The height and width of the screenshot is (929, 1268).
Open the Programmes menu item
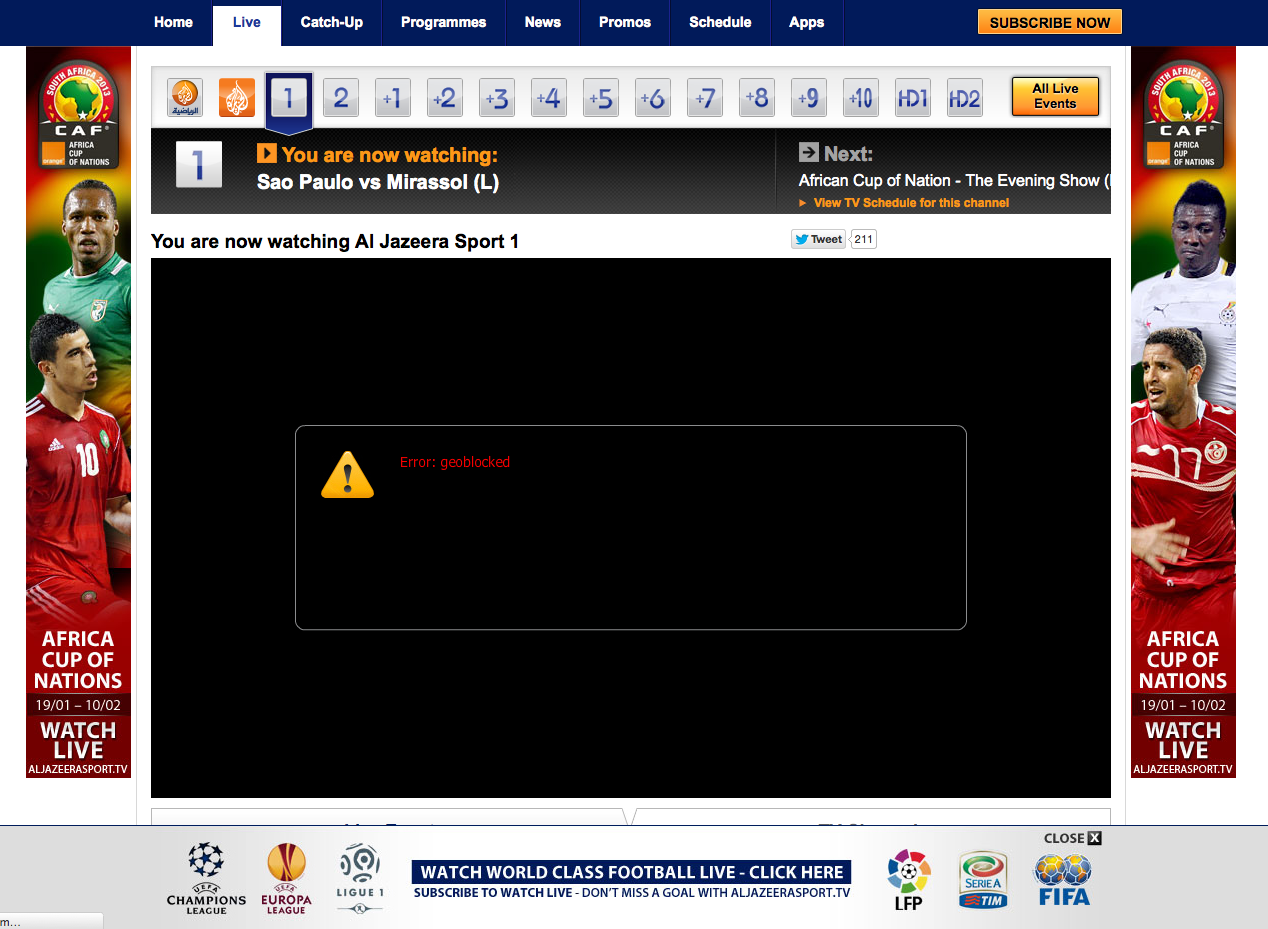[444, 23]
